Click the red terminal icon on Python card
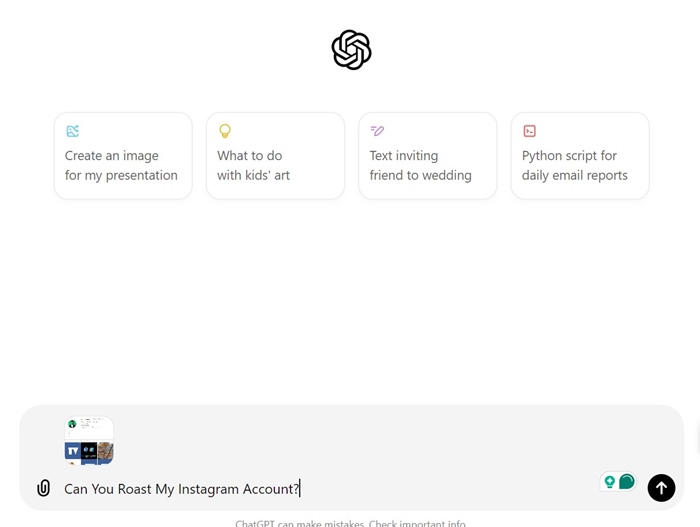The image size is (700, 527). point(529,131)
